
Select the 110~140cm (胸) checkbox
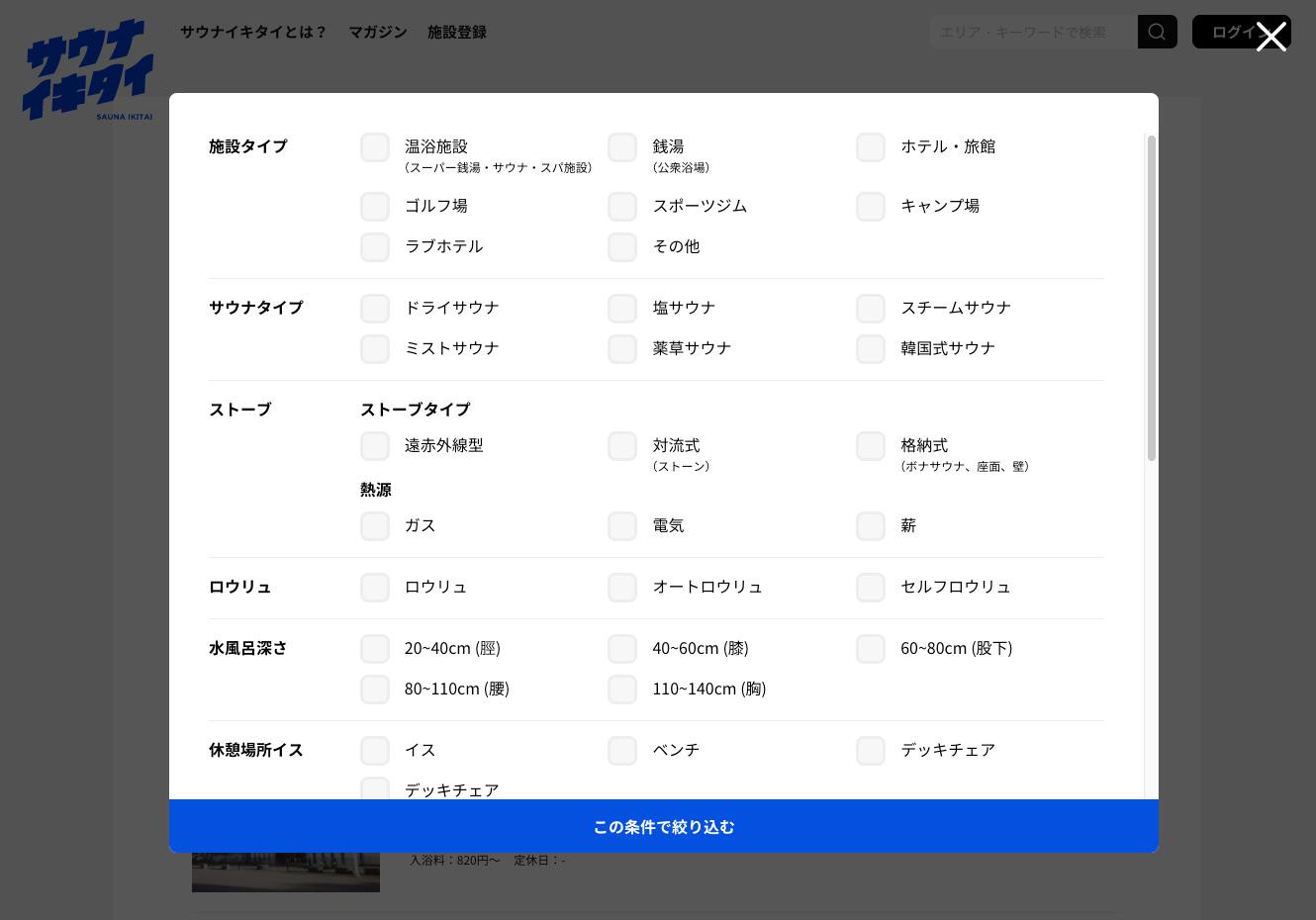pos(622,690)
